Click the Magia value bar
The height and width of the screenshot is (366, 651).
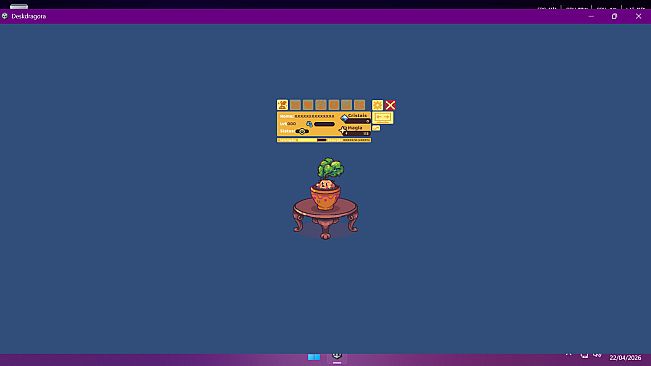(357, 133)
